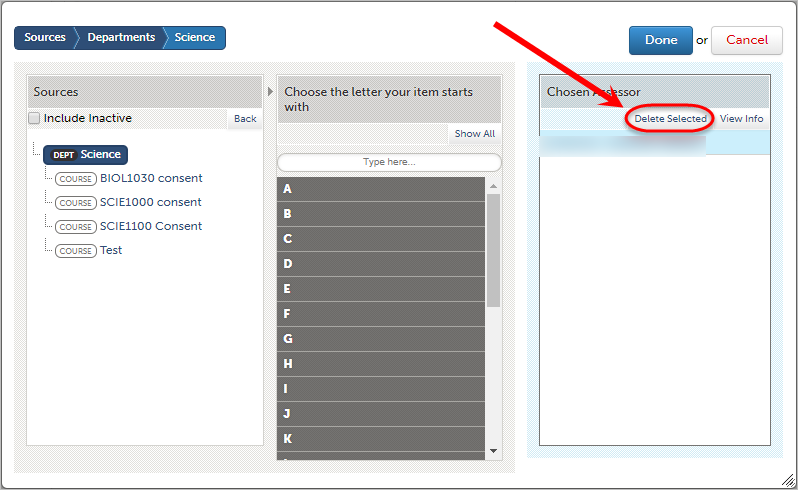
Task: Click the letter list scroll down arrow
Action: 493,451
